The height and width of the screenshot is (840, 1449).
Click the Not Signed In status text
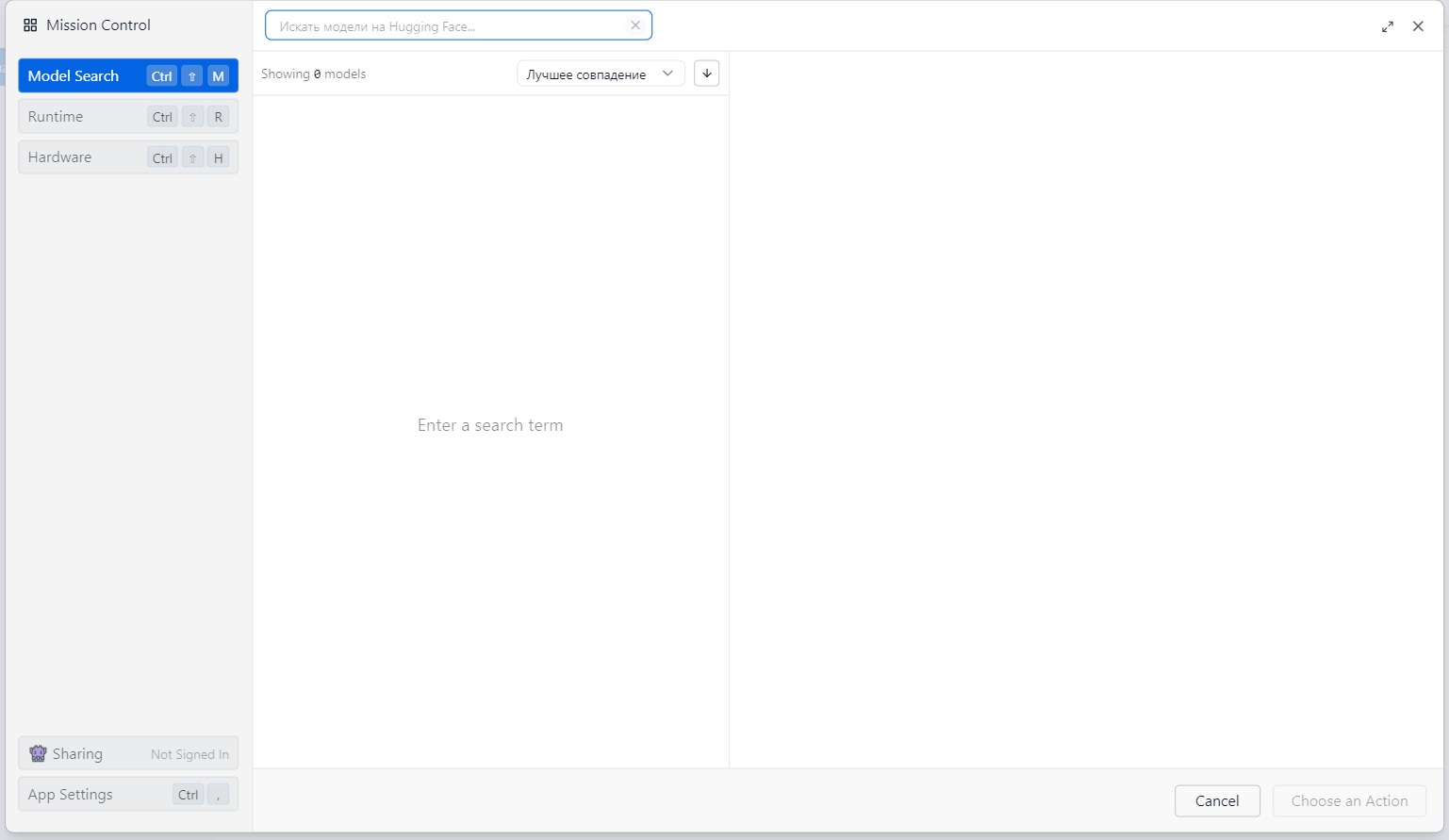tap(189, 754)
